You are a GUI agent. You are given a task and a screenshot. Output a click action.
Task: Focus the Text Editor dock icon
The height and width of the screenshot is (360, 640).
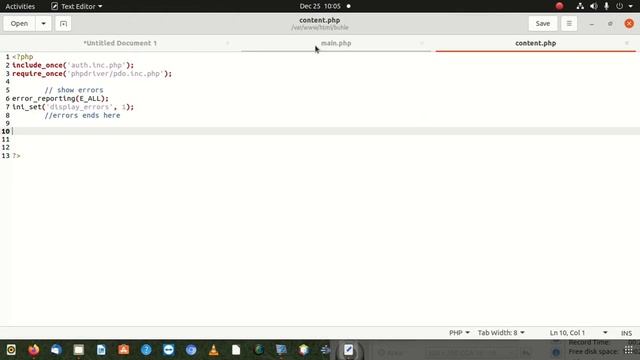[x=348, y=350]
